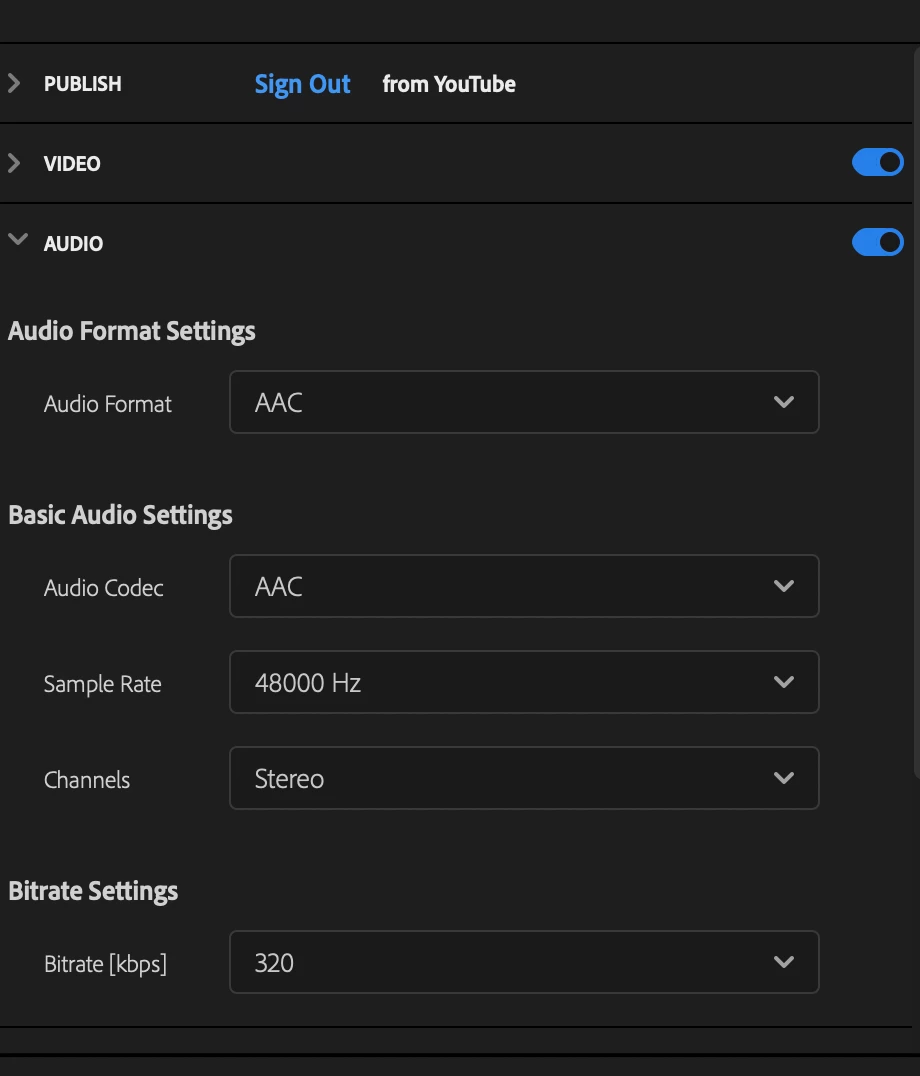The height and width of the screenshot is (1076, 920).
Task: Click the Sample Rate dropdown arrow icon
Action: pyautogui.click(x=784, y=682)
